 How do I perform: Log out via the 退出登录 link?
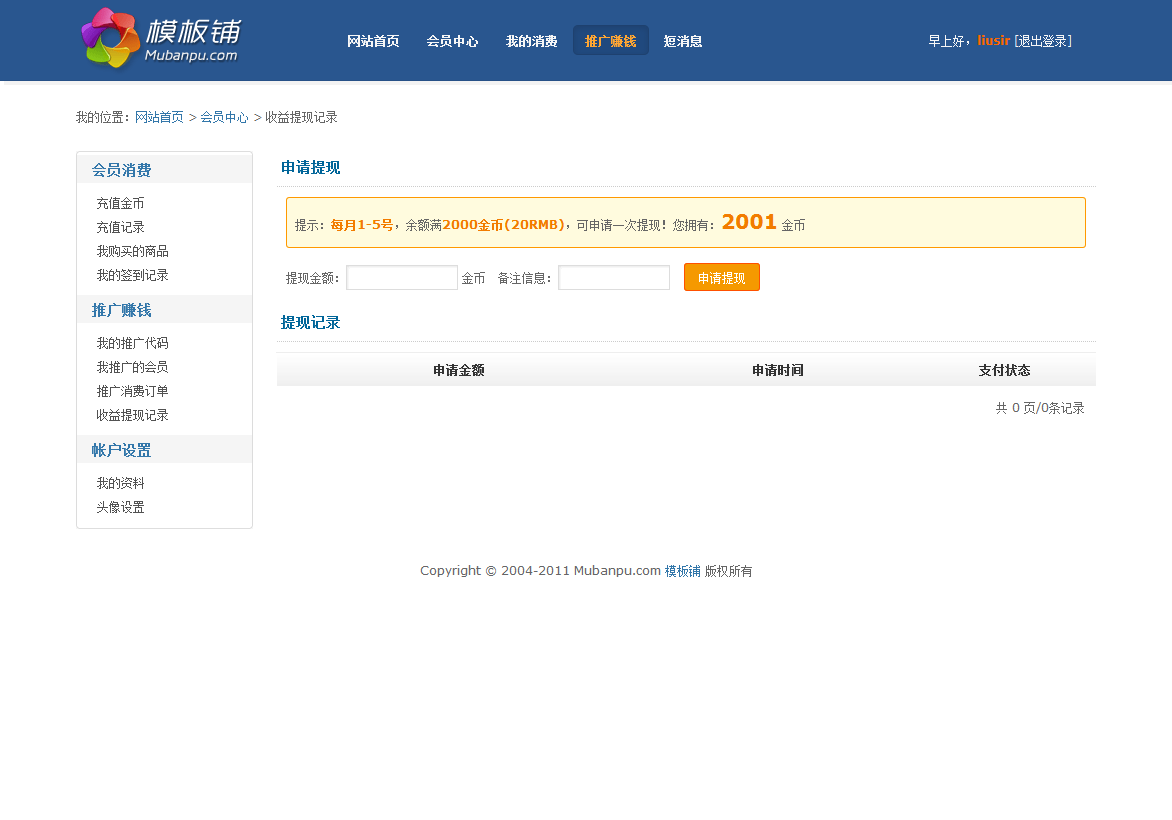coord(1042,41)
